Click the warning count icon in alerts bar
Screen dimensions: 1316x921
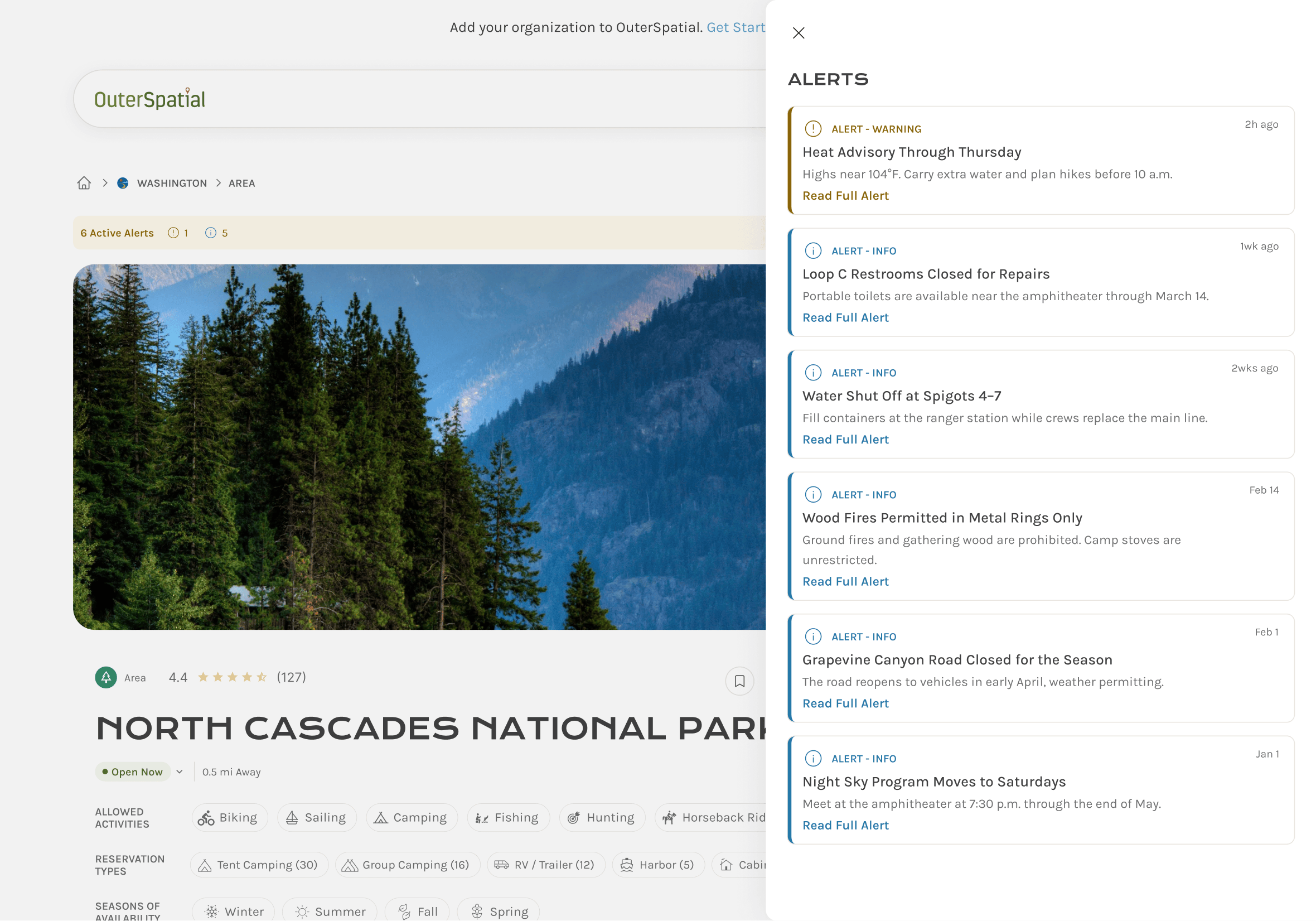click(x=173, y=233)
